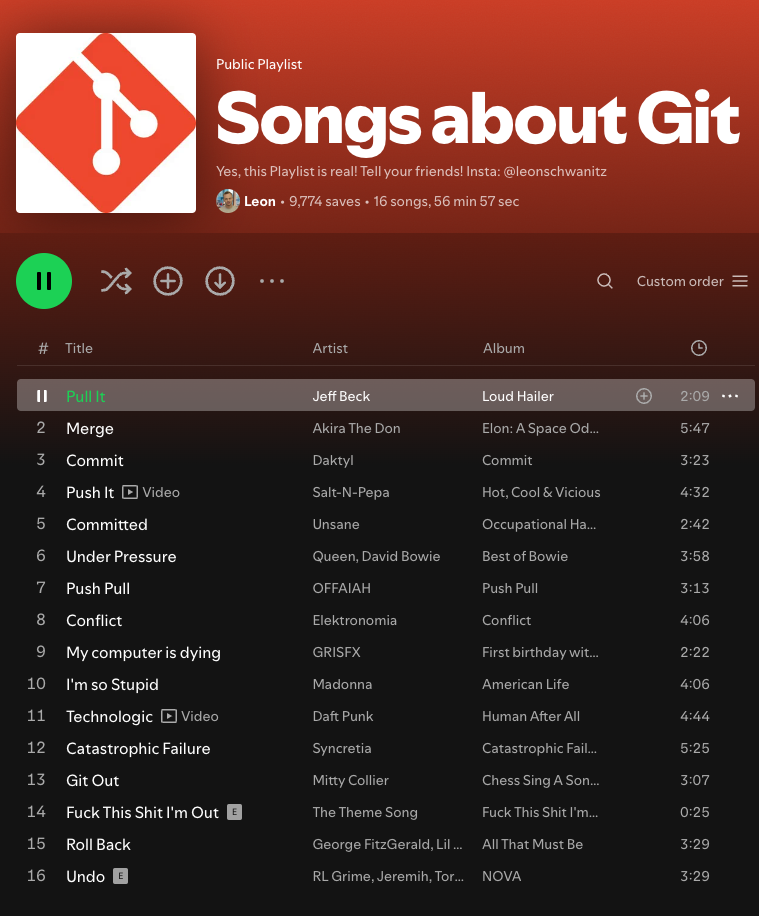Open artist Daft Punk
The image size is (759, 916).
click(x=343, y=716)
